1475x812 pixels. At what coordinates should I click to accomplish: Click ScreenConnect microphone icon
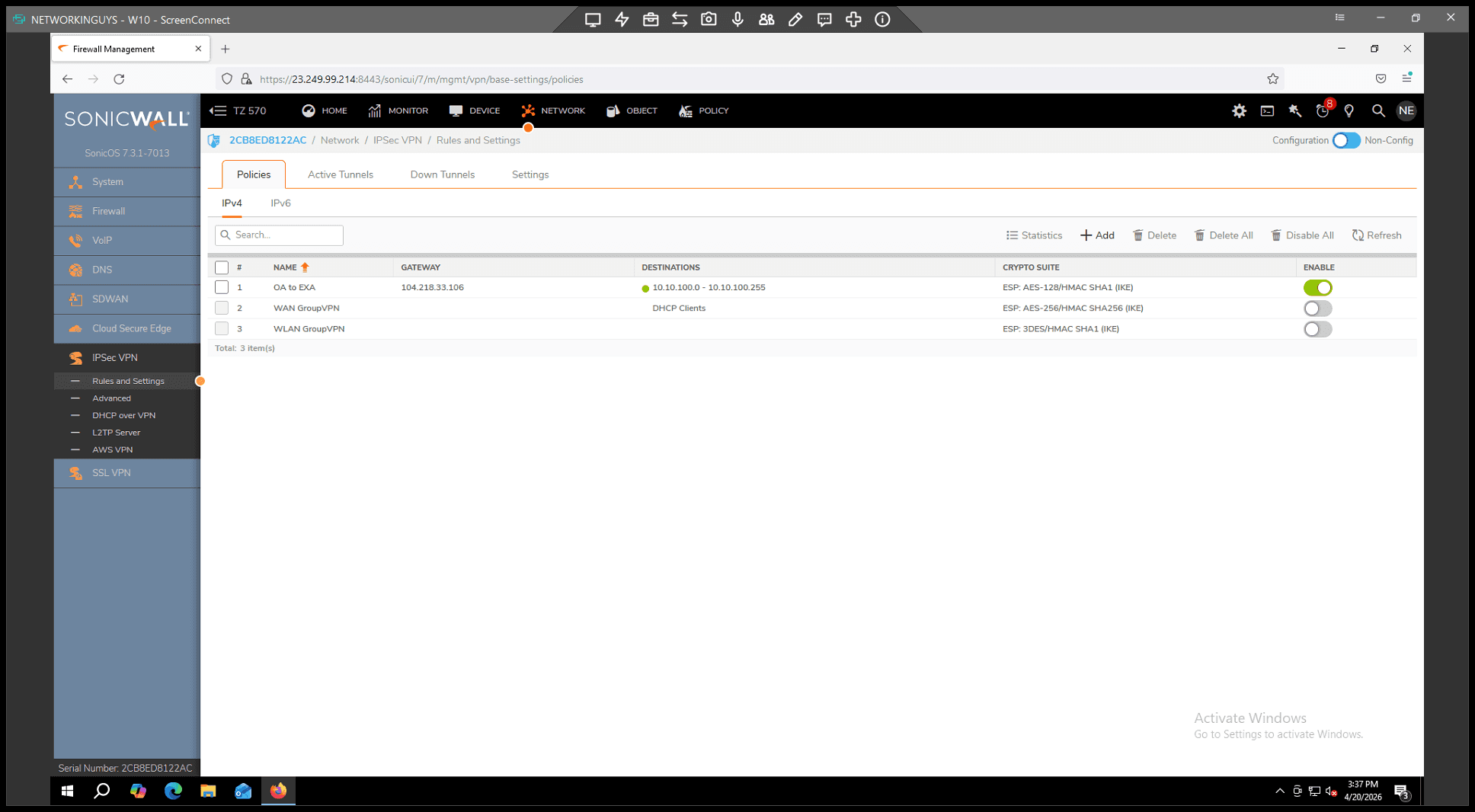click(737, 19)
